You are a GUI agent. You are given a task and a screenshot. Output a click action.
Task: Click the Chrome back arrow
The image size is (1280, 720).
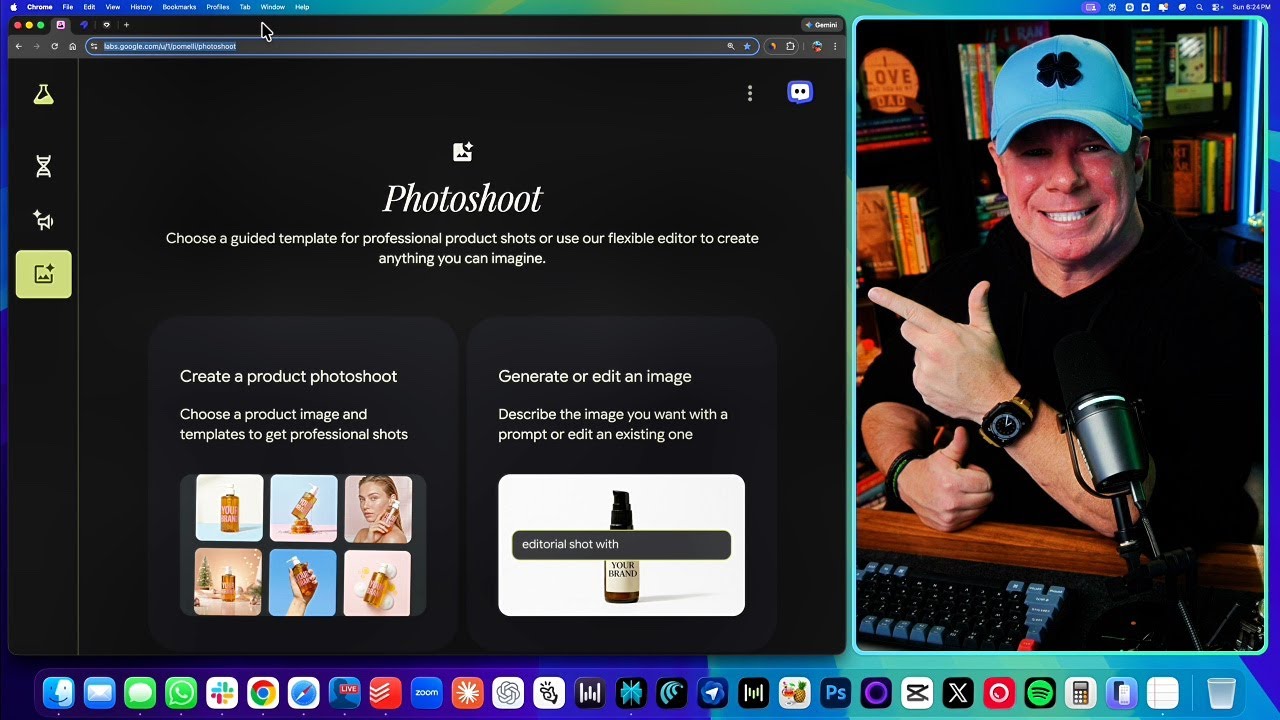click(18, 46)
